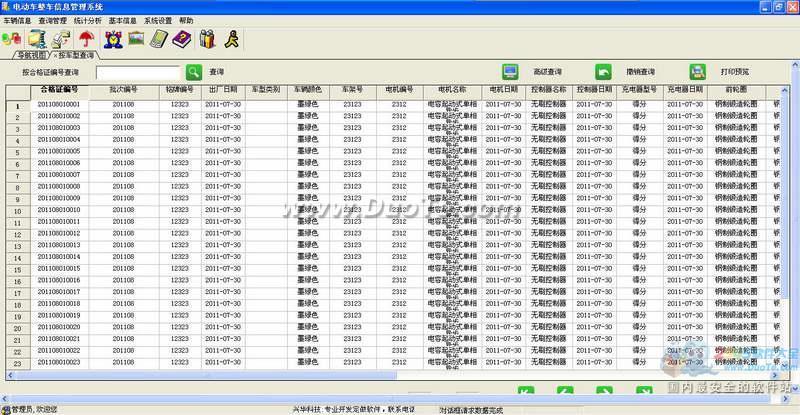Click the green monitor advanced query icon
This screenshot has height=415, width=800.
[510, 72]
